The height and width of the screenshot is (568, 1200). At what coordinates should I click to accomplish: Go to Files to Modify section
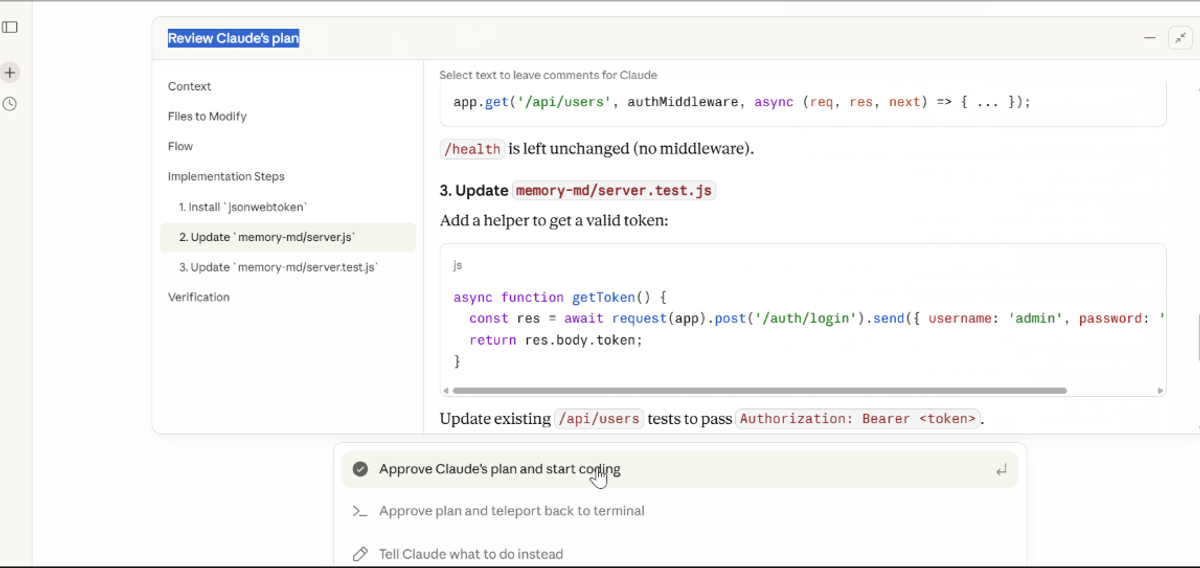[207, 117]
